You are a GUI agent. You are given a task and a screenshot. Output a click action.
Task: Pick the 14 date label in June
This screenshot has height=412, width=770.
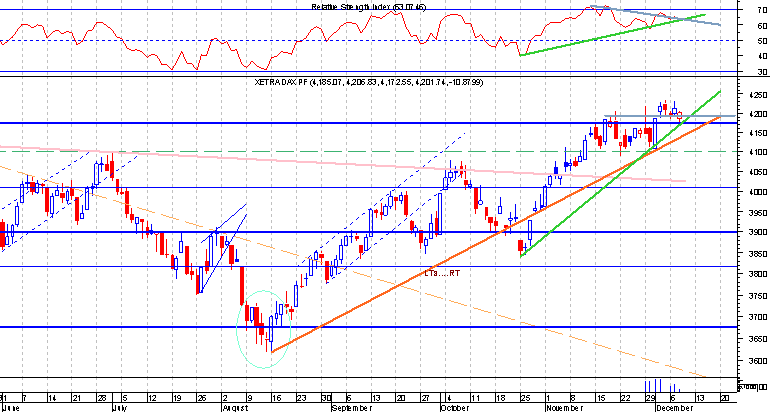click(52, 398)
